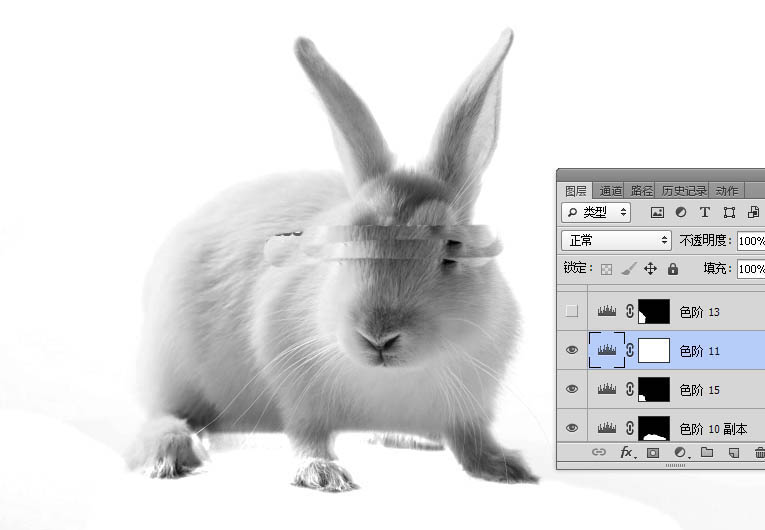The width and height of the screenshot is (765, 530).
Task: Create new fill or adjustment layer icon
Action: click(x=681, y=453)
